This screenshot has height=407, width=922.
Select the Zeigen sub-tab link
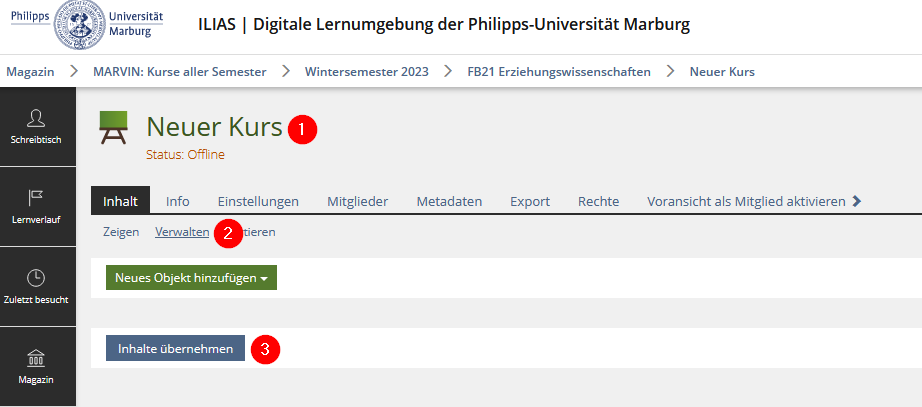[121, 232]
